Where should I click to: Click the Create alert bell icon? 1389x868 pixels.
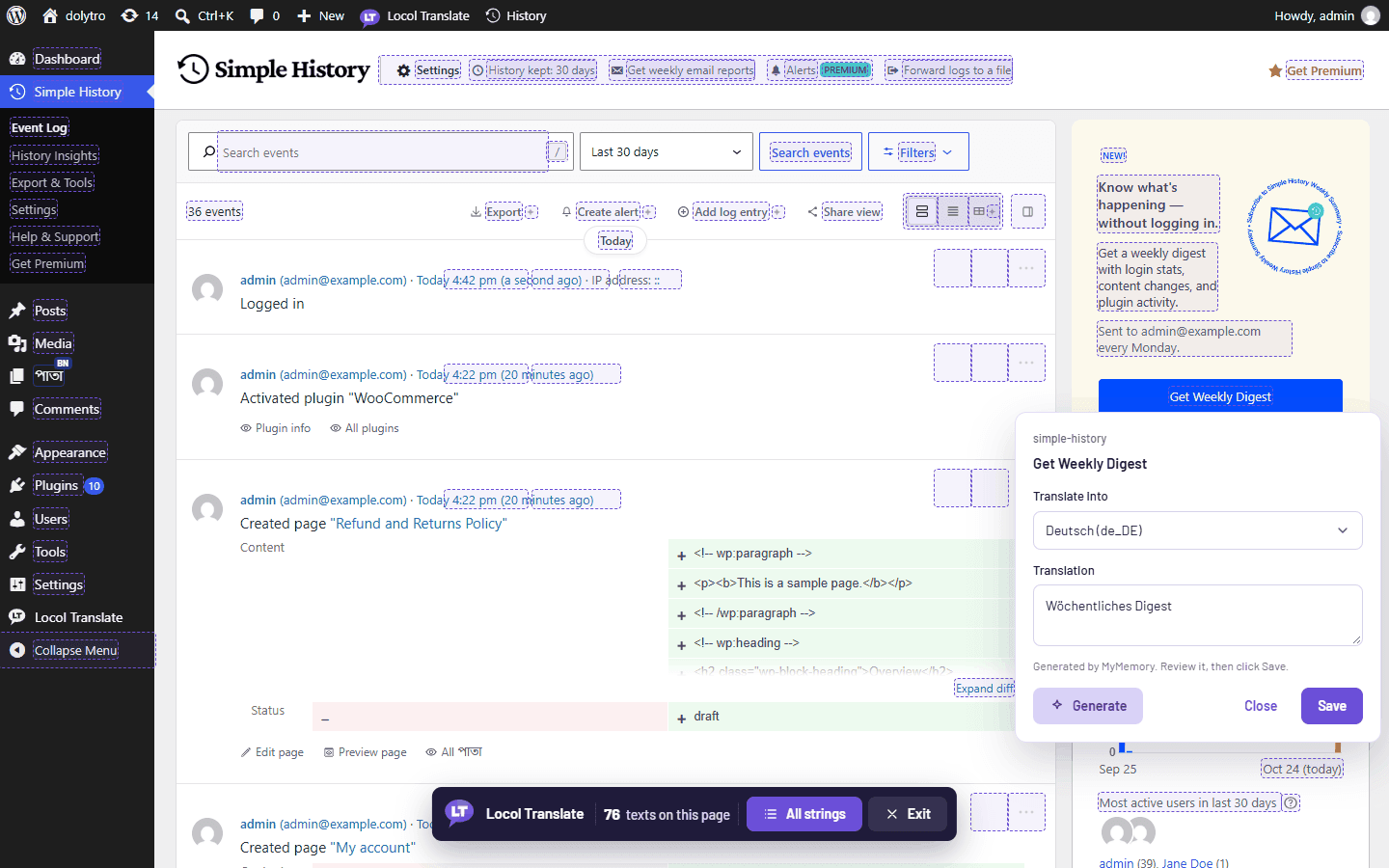[x=566, y=212]
